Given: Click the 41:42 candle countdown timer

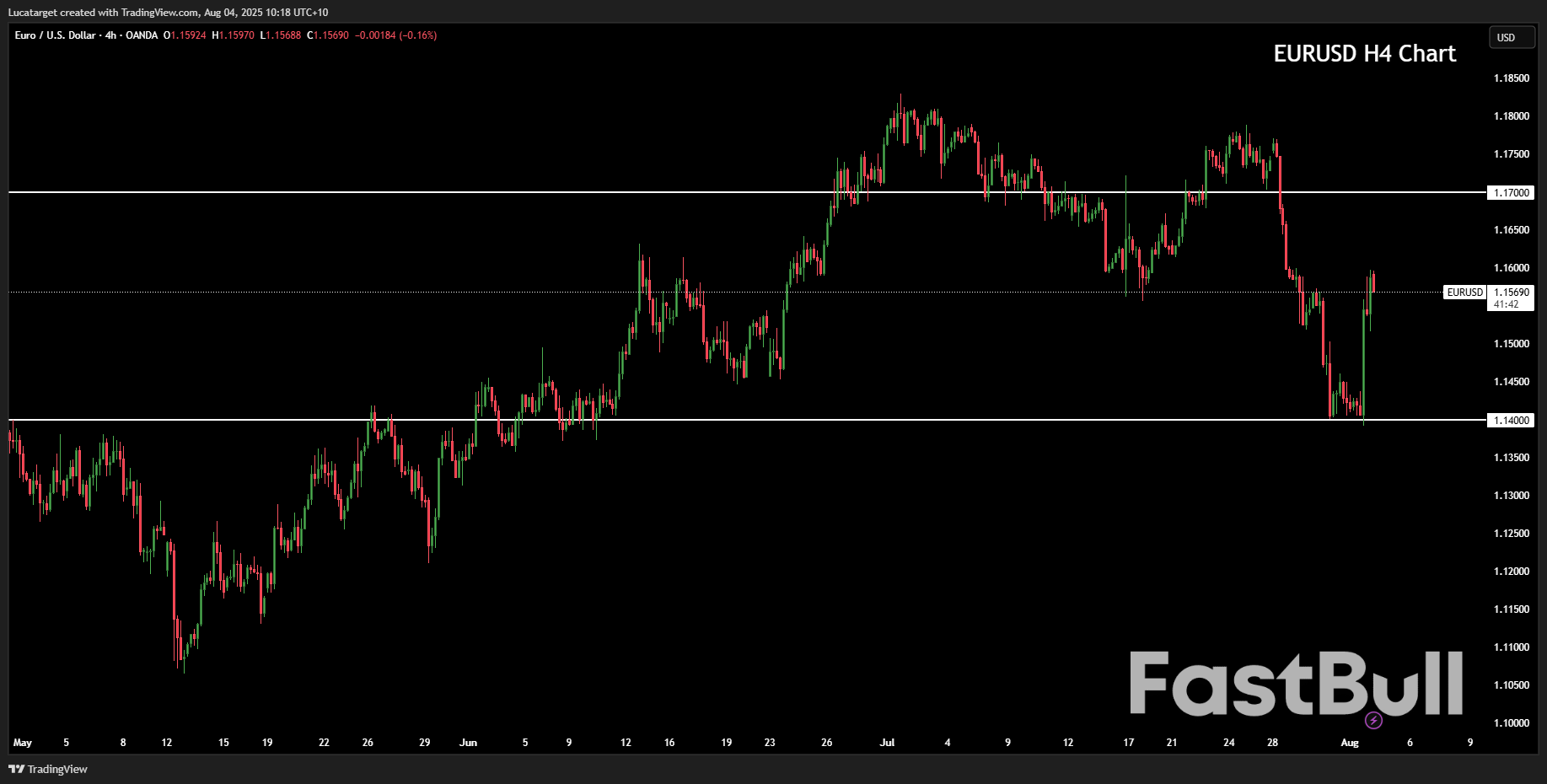Looking at the screenshot, I should pyautogui.click(x=1507, y=304).
